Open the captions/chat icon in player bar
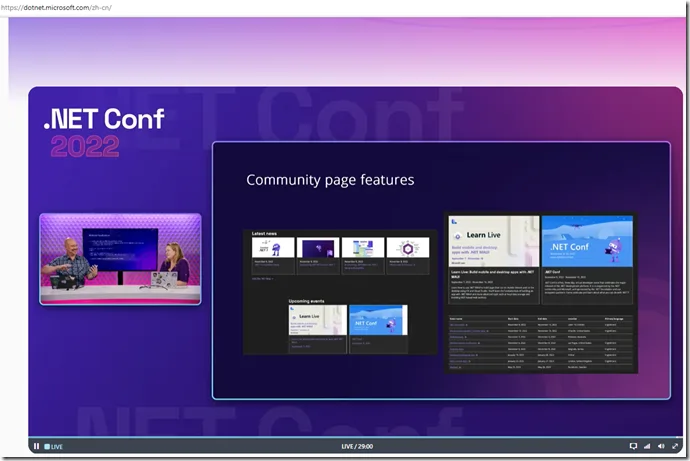This screenshot has width=690, height=461. pos(633,446)
